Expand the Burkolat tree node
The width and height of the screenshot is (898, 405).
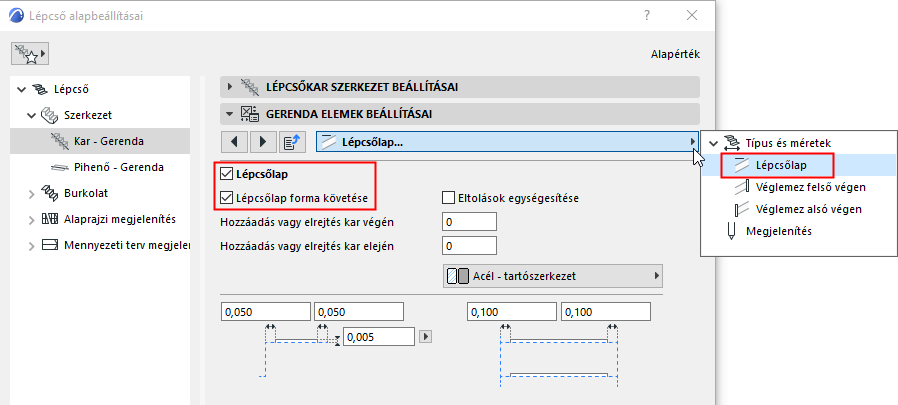31,194
